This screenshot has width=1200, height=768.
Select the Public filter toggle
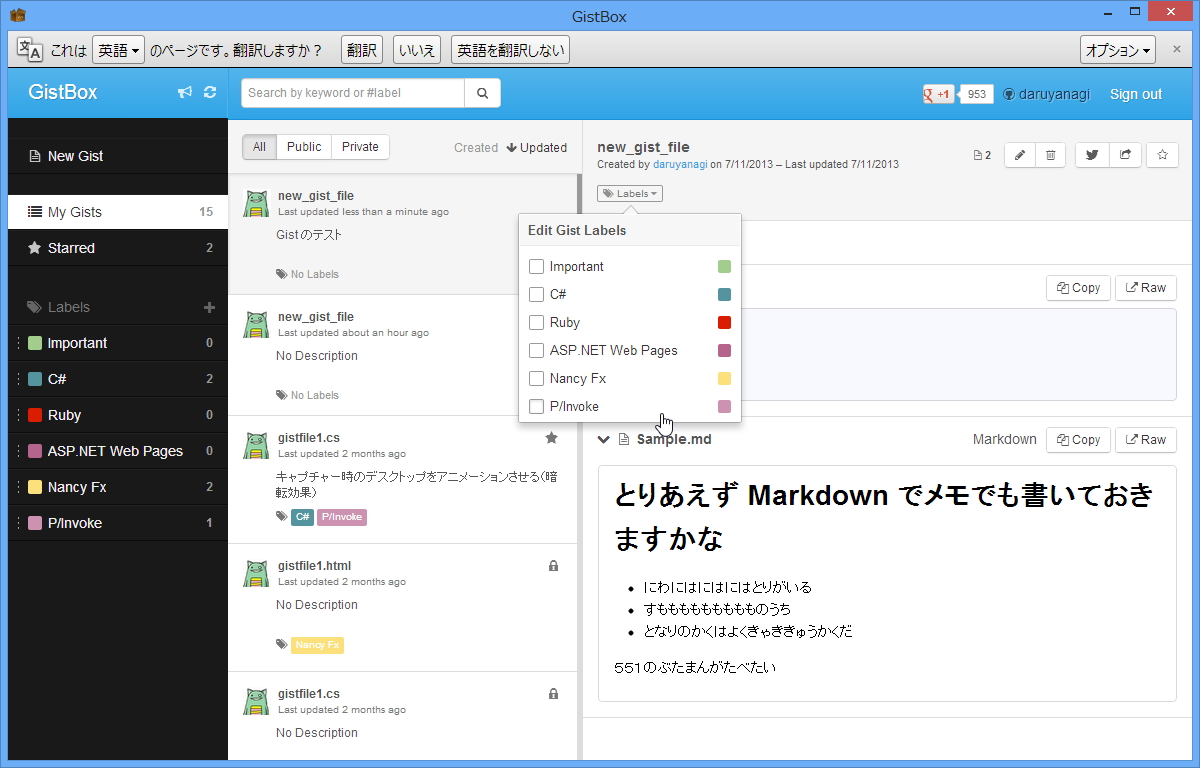click(x=304, y=147)
